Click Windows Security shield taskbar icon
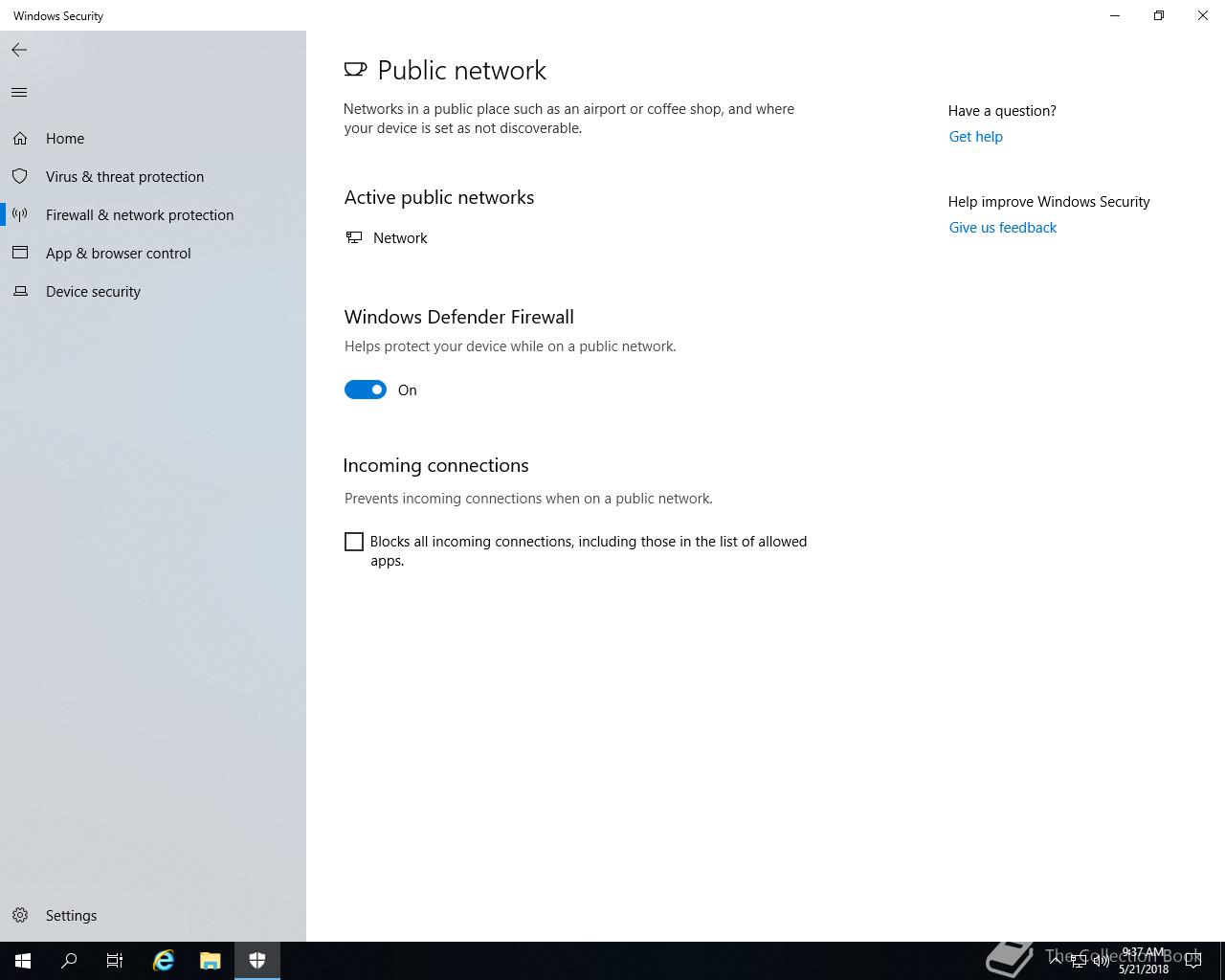1225x980 pixels. (x=256, y=961)
